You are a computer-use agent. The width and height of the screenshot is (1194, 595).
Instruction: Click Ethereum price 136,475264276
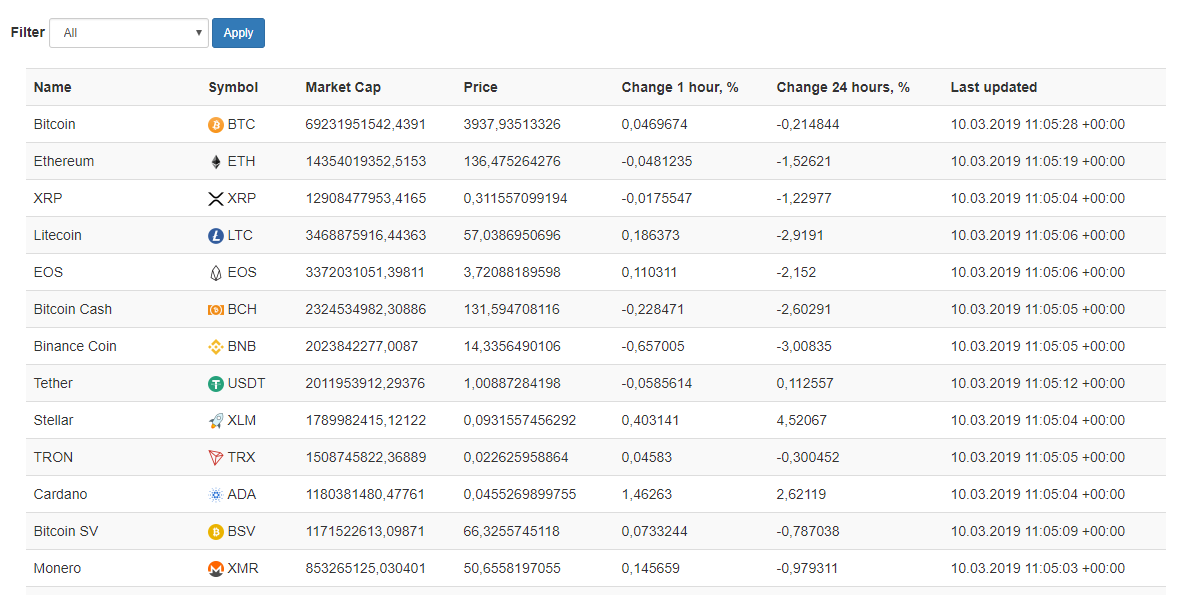coord(512,162)
